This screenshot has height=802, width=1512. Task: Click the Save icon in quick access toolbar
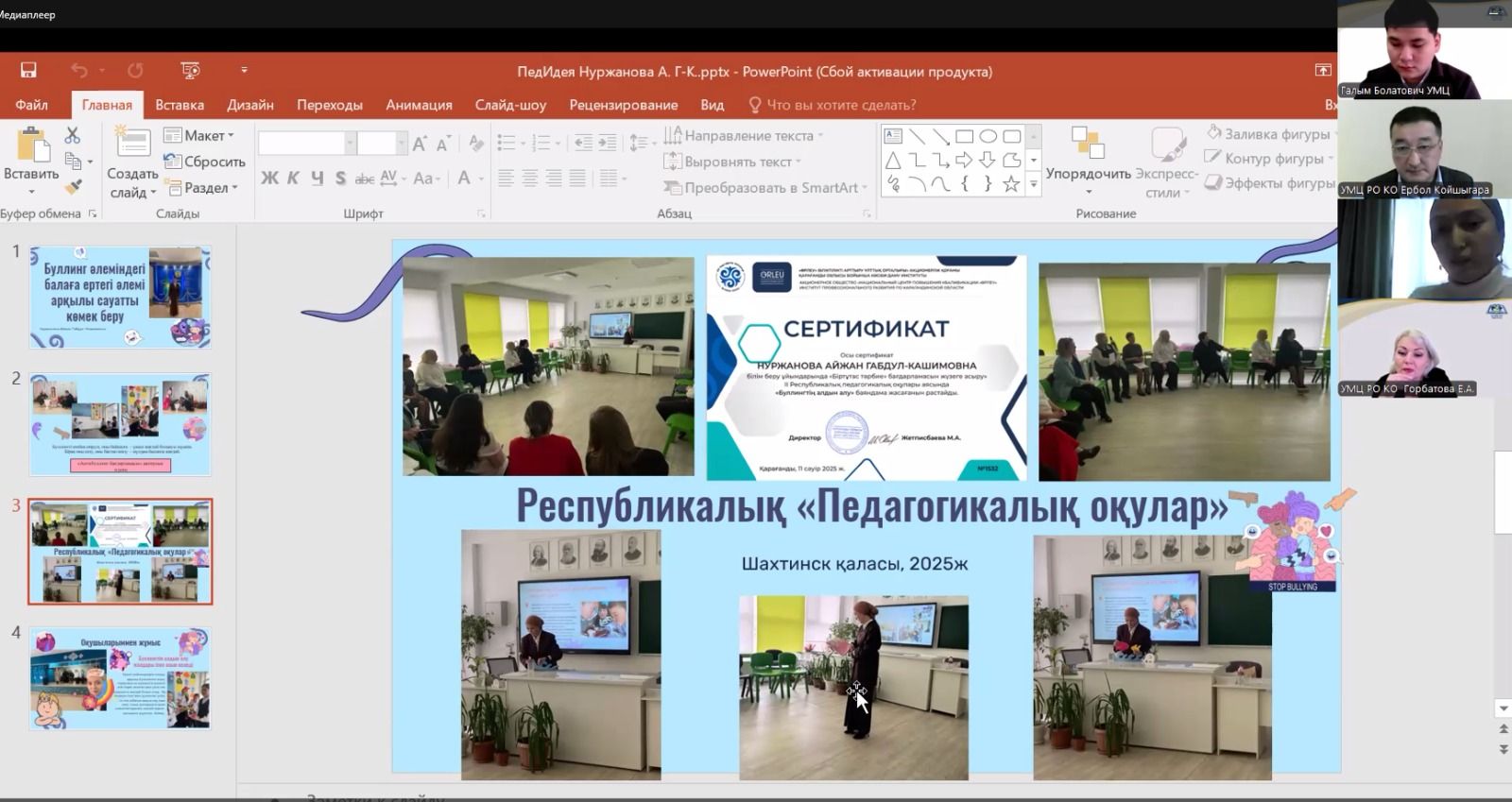point(28,71)
